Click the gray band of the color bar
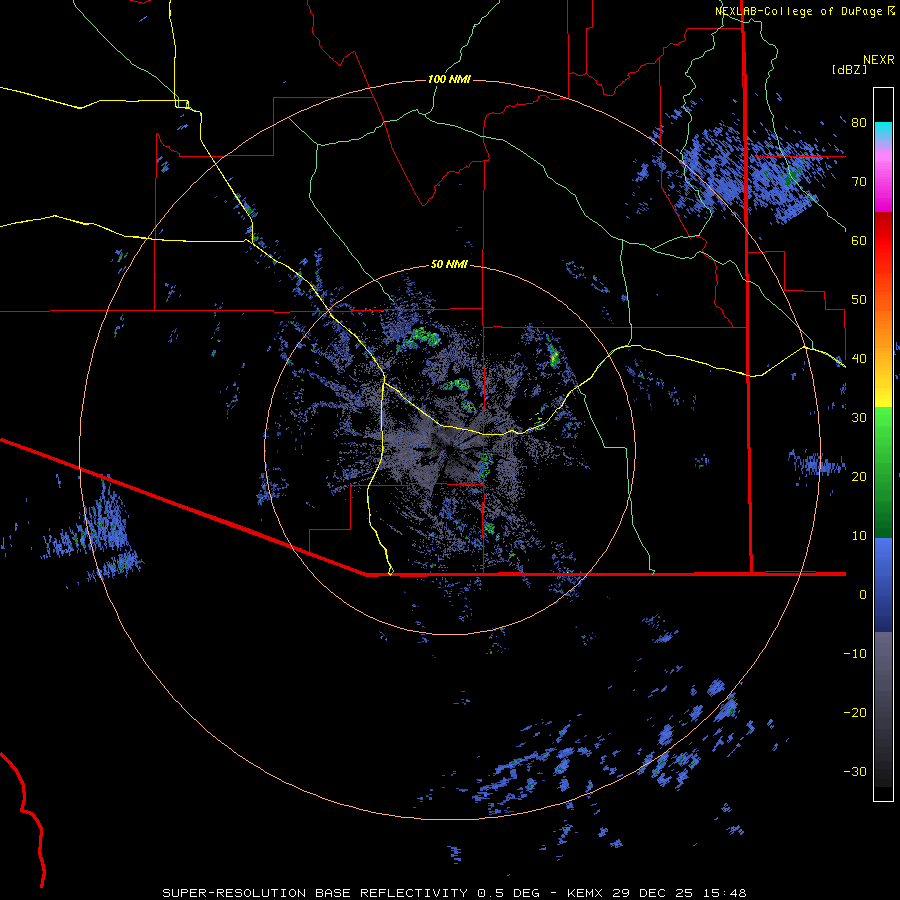 tap(883, 709)
